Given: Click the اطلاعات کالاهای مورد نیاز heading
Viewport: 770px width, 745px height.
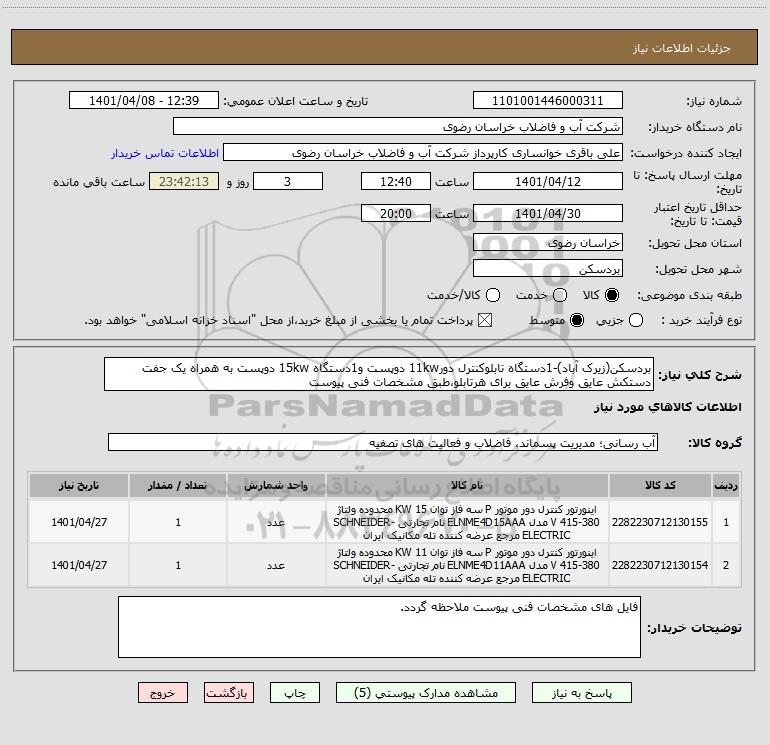Looking at the screenshot, I should [x=667, y=407].
